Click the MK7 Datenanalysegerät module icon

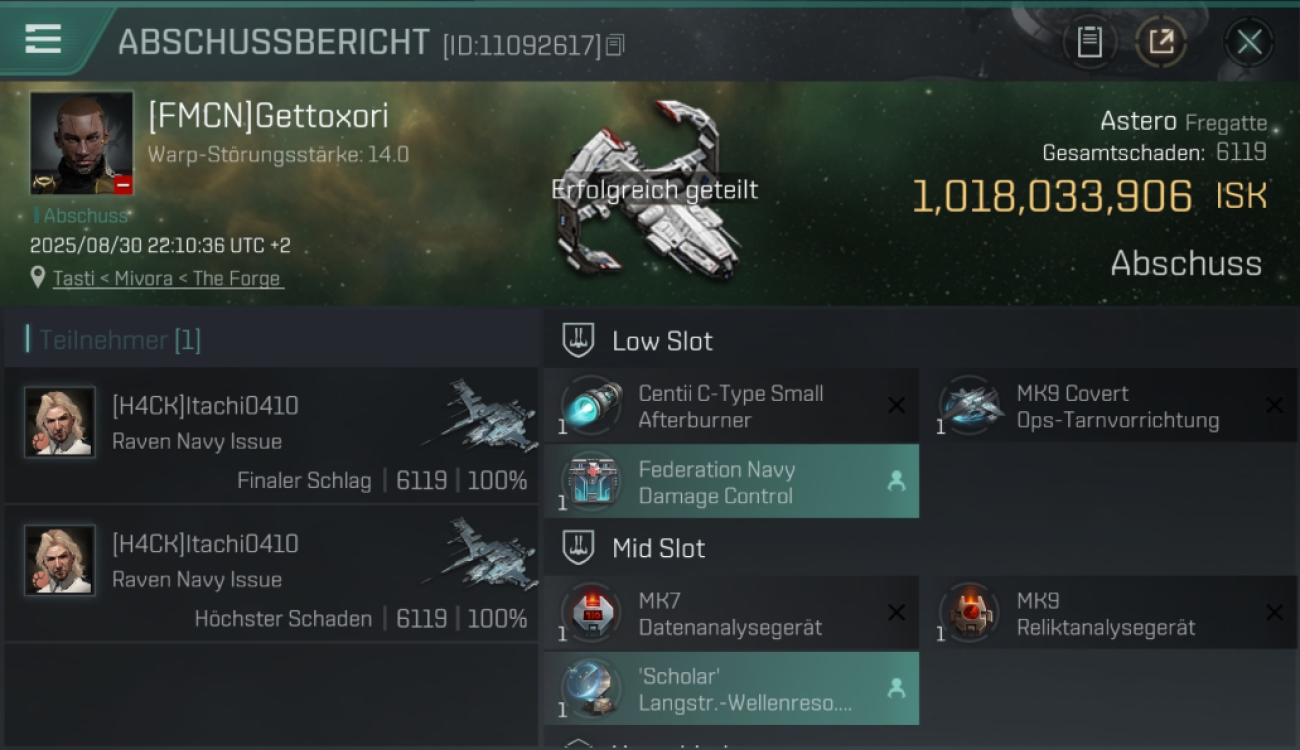[x=591, y=612]
